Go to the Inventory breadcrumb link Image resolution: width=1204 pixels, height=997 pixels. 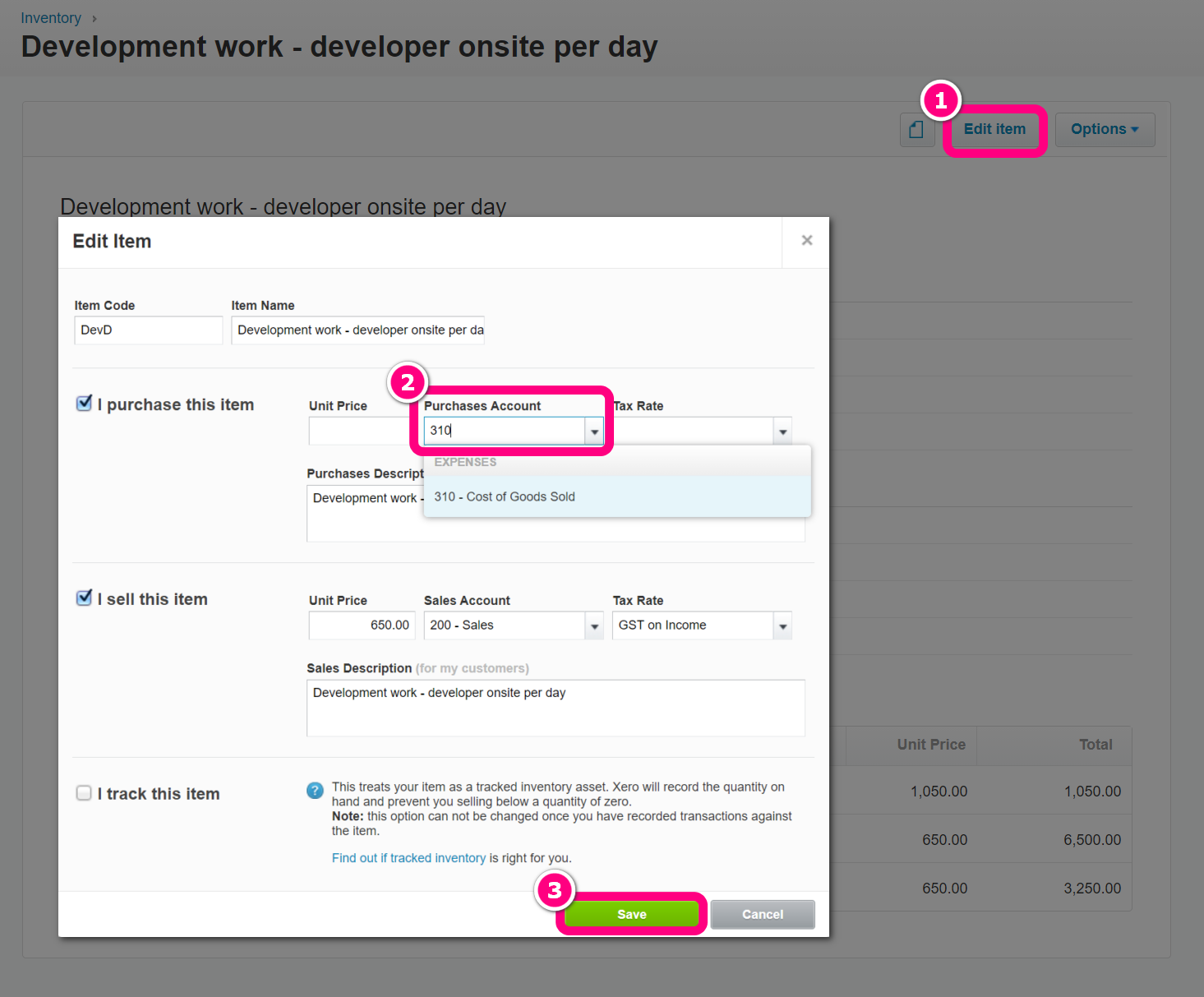(51, 18)
